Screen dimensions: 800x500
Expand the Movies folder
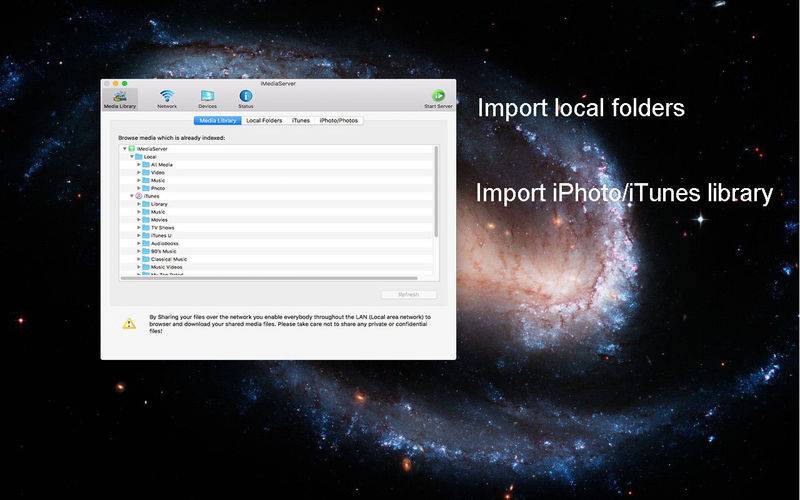[x=138, y=220]
